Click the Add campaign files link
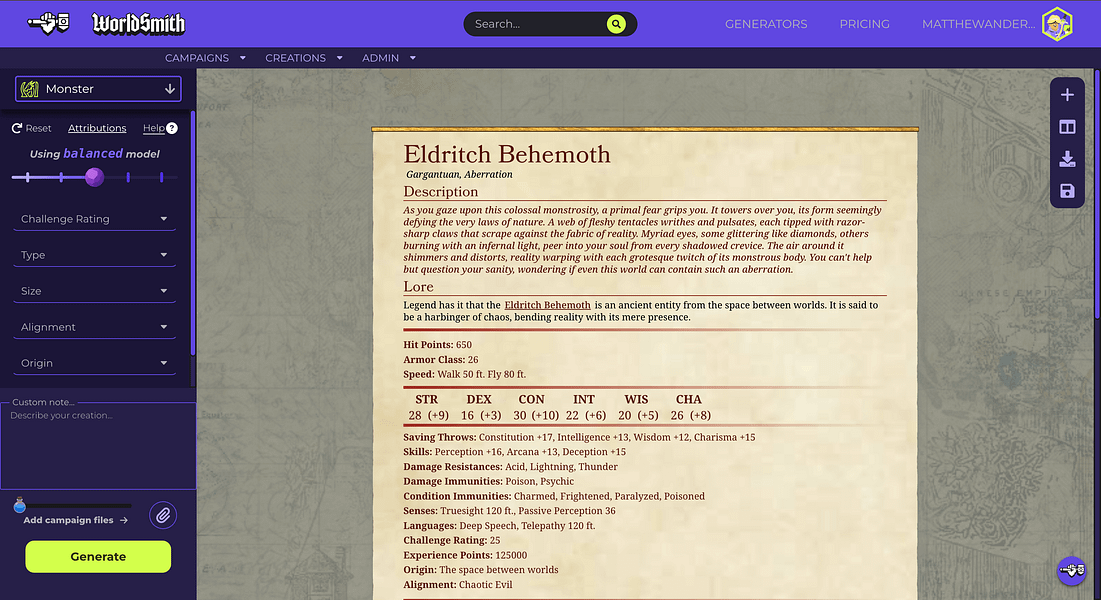 click(76, 520)
